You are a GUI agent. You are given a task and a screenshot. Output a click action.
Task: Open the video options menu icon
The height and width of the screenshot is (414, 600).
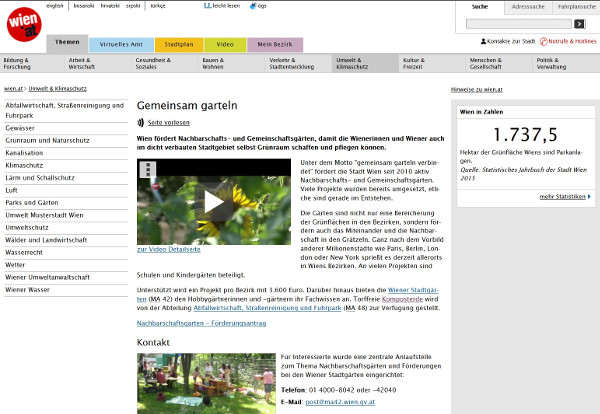[x=147, y=169]
